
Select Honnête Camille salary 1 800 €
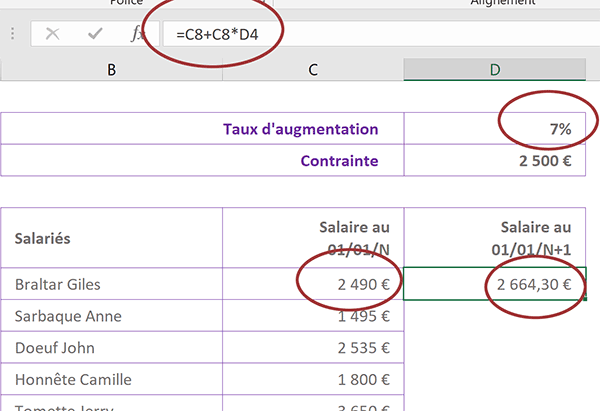(313, 379)
